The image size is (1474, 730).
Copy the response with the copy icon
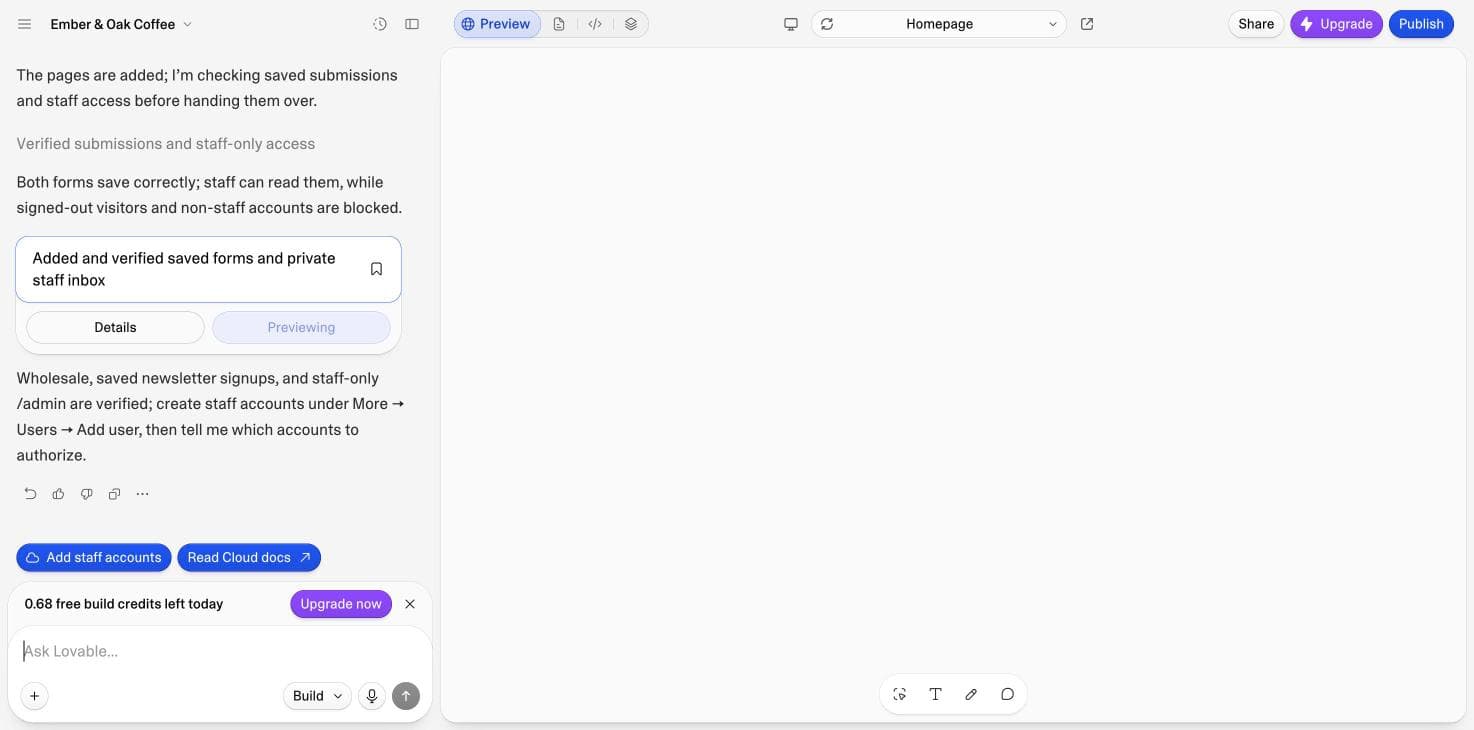click(114, 494)
